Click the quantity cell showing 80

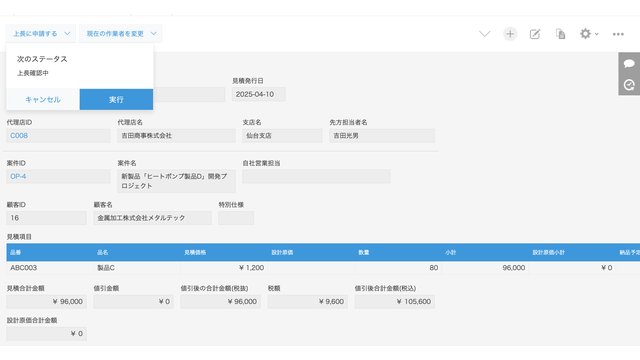[x=398, y=268]
